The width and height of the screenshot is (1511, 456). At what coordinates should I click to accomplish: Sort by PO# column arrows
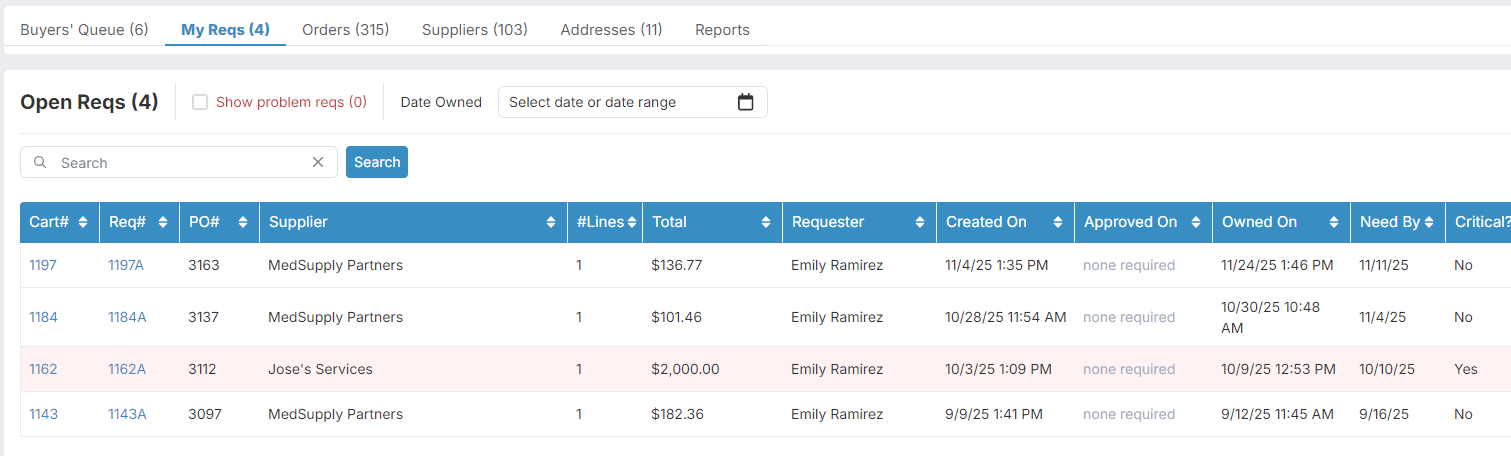[x=243, y=222]
